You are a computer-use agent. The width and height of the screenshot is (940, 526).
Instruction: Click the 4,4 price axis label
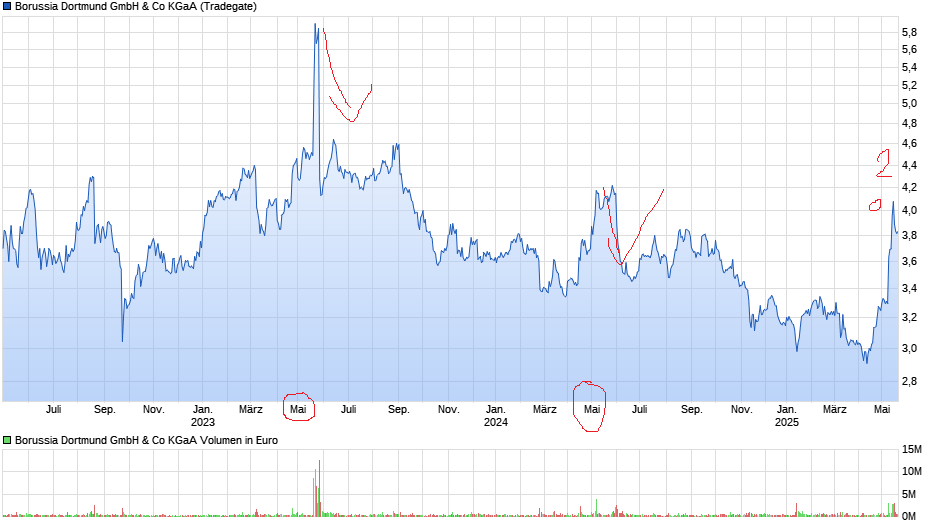[909, 166]
